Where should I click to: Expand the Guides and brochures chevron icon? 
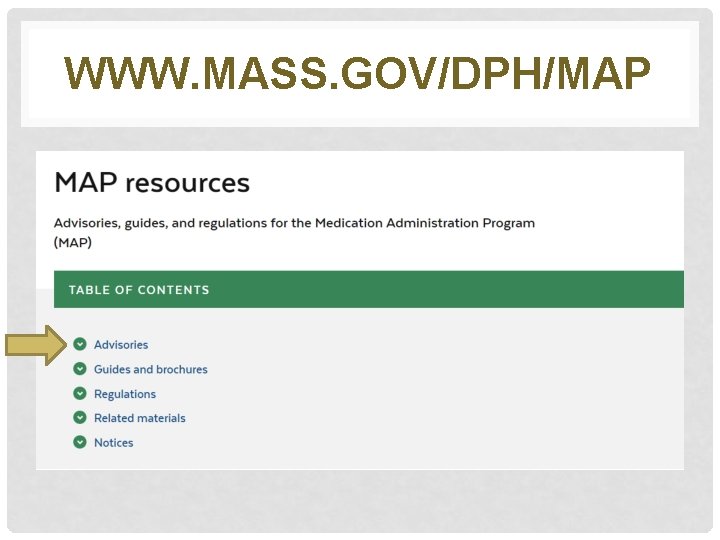[x=80, y=369]
